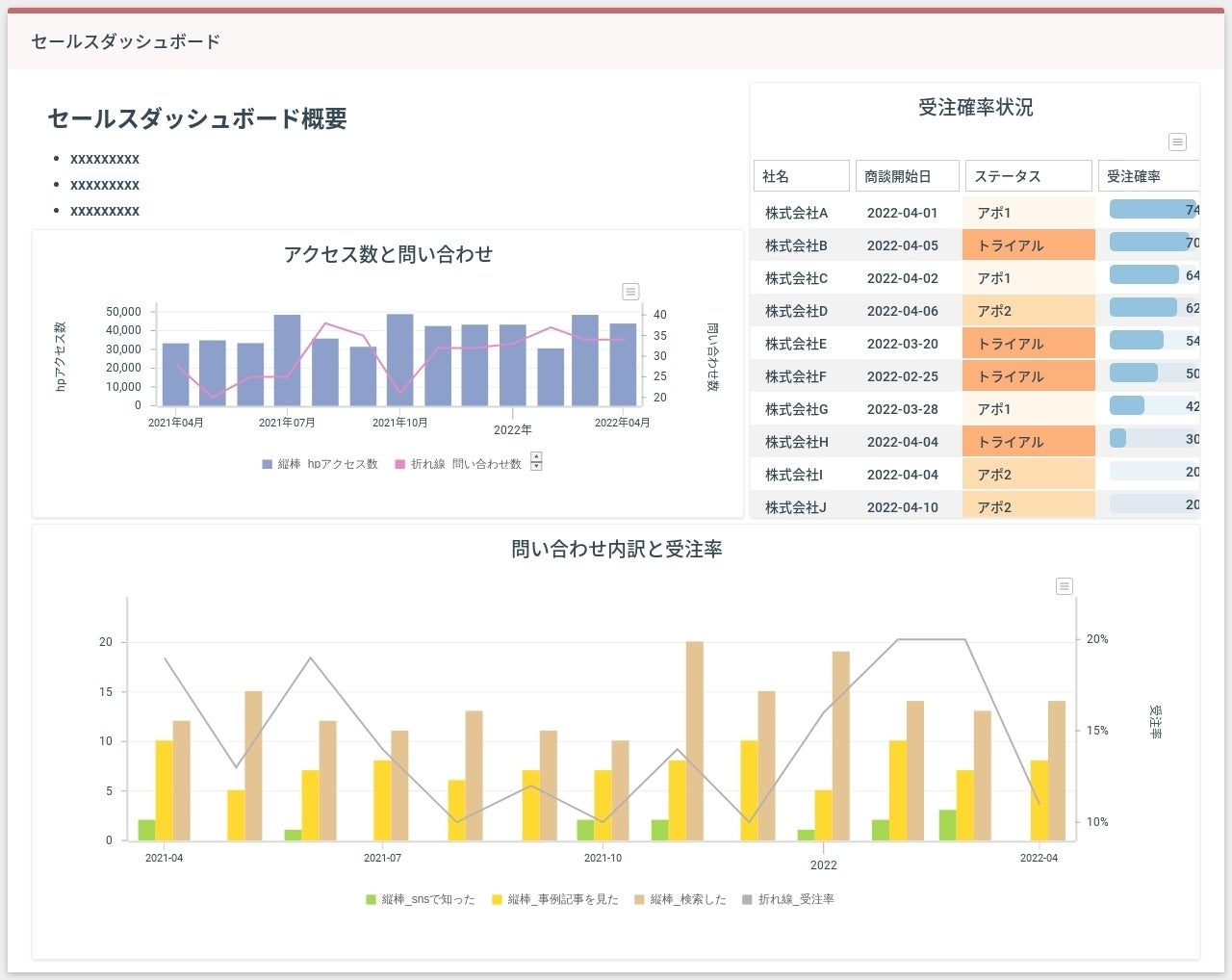Click the down arrow of the legend stepper
Image resolution: width=1232 pixels, height=980 pixels.
coord(536,466)
